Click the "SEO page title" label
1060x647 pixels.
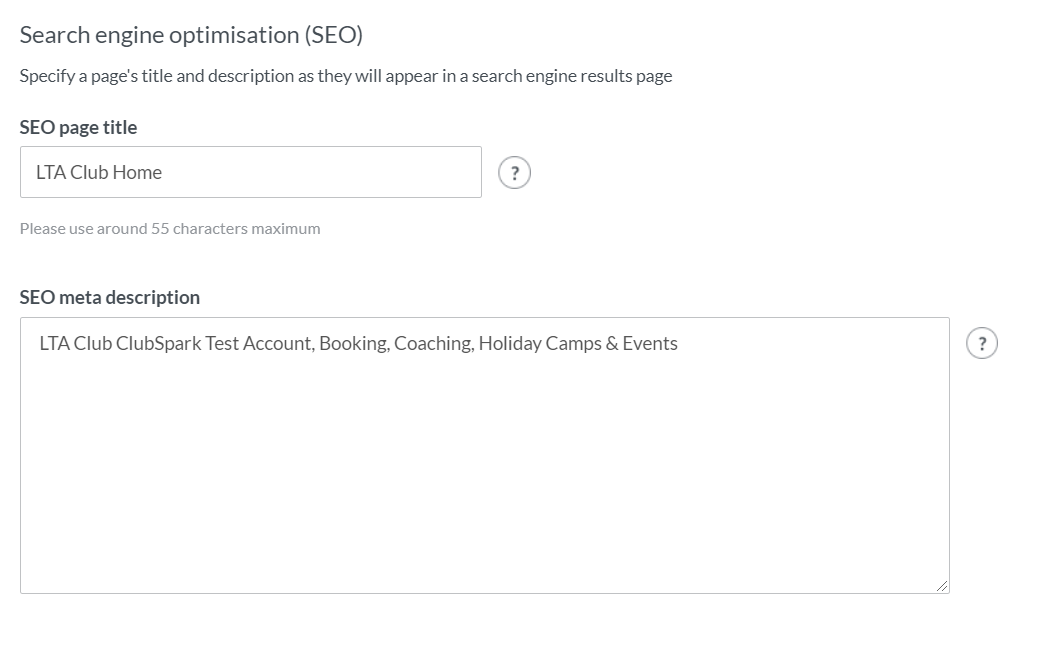(x=78, y=127)
